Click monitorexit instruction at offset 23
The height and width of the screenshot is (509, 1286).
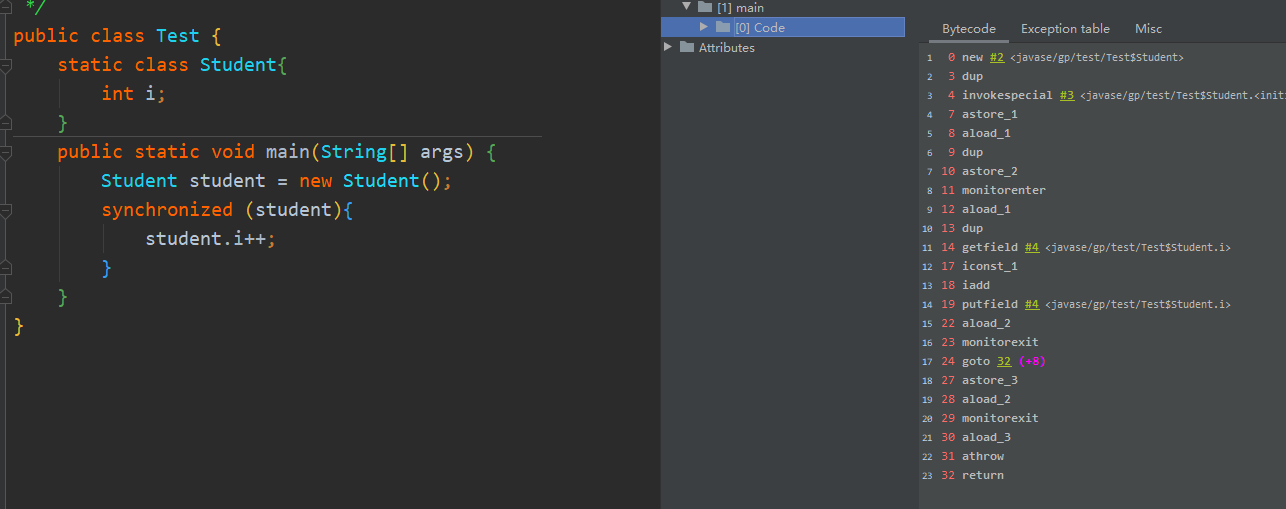(x=1000, y=343)
